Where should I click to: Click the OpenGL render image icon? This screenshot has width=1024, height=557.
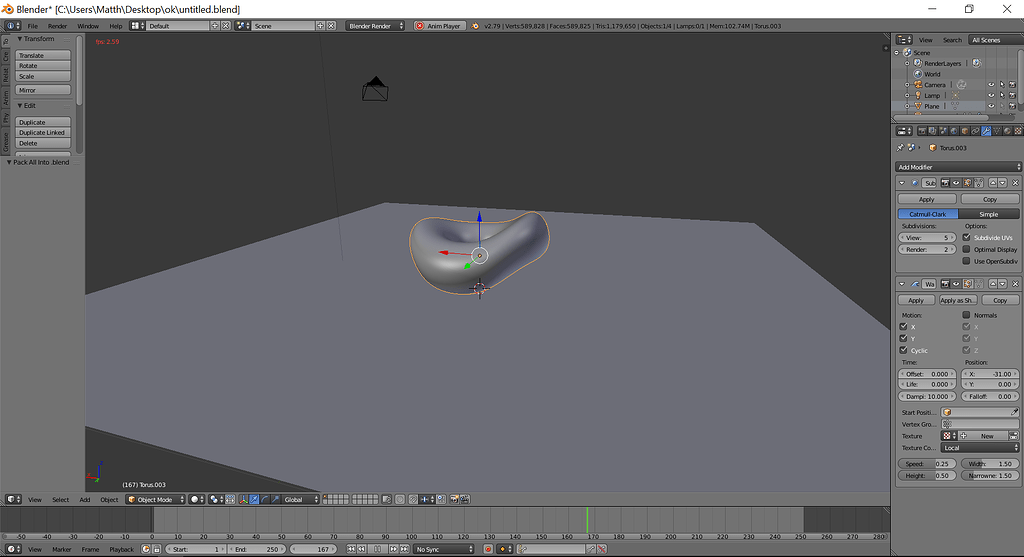click(454, 500)
